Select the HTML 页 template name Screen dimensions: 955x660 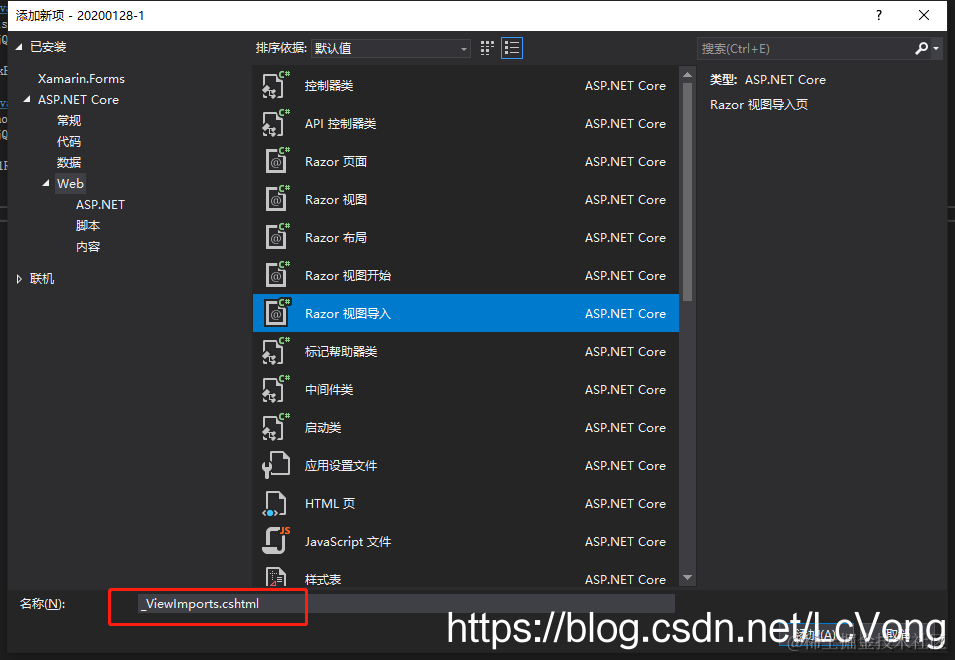click(329, 504)
